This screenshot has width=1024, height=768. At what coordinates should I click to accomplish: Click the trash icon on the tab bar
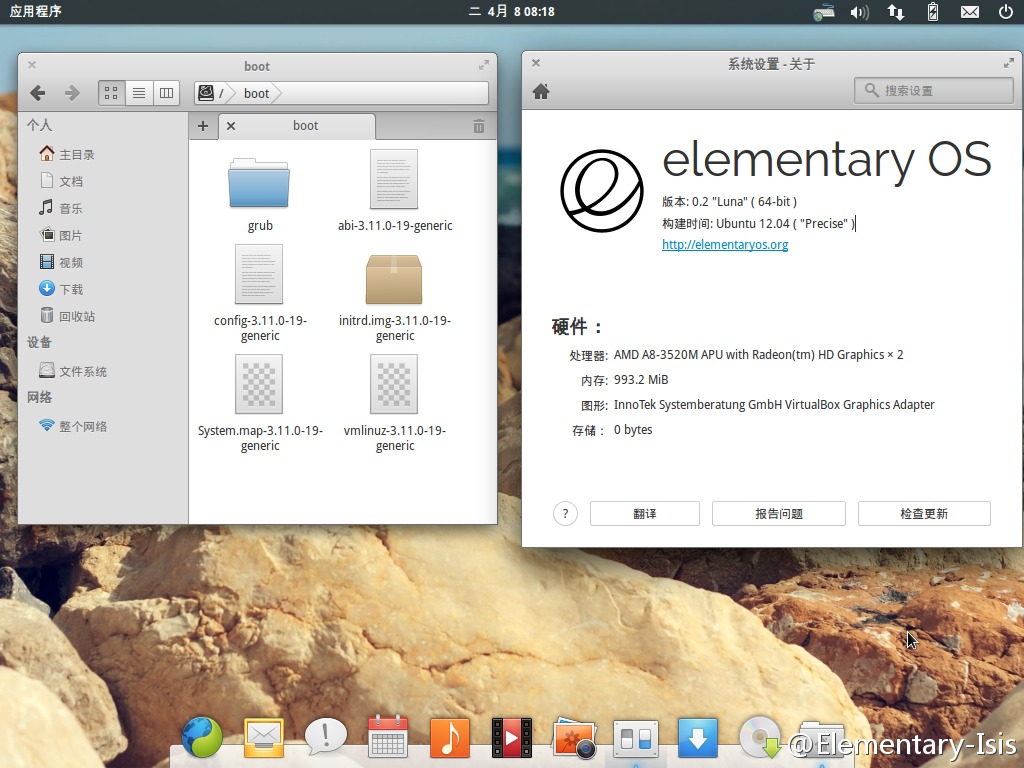tap(479, 126)
